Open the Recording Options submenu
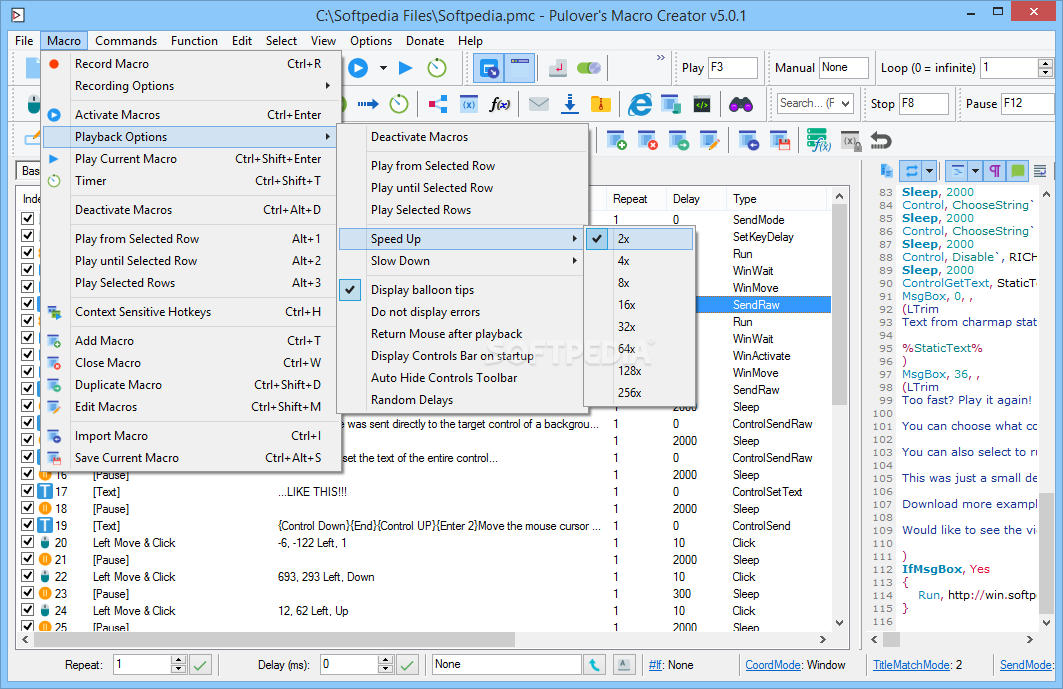This screenshot has width=1063, height=689. pyautogui.click(x=189, y=86)
